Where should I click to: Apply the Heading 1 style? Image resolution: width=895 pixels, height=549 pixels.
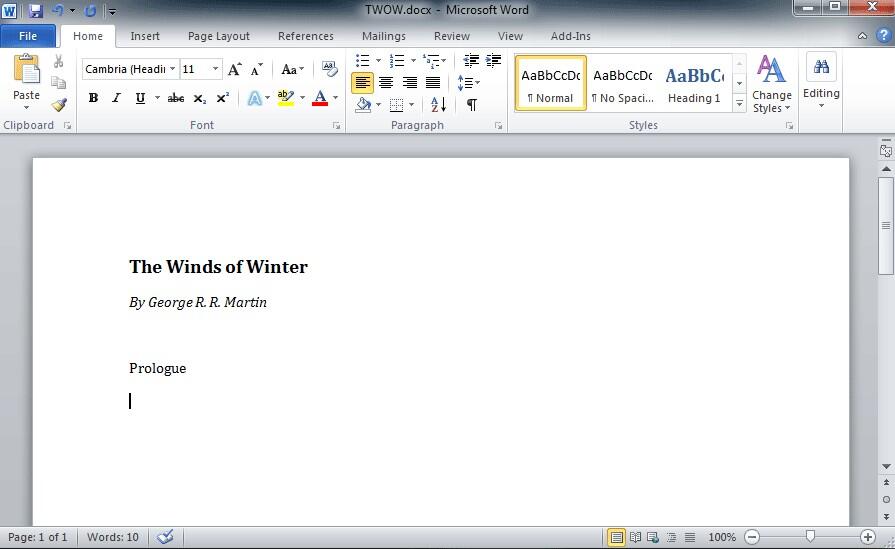click(x=694, y=83)
